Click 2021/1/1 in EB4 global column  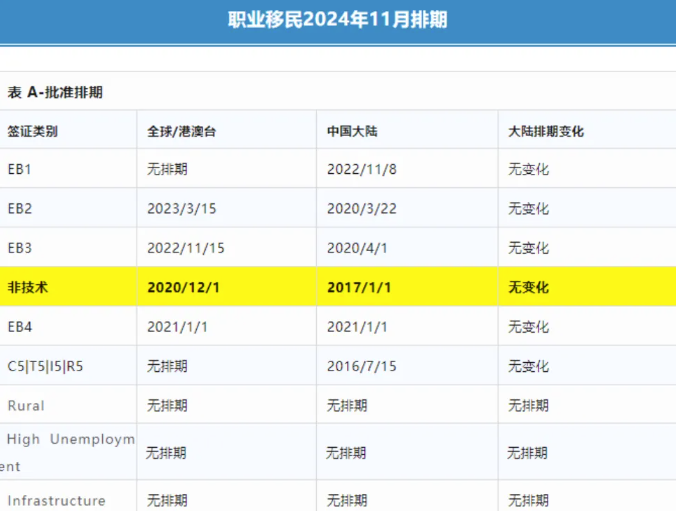click(x=177, y=327)
